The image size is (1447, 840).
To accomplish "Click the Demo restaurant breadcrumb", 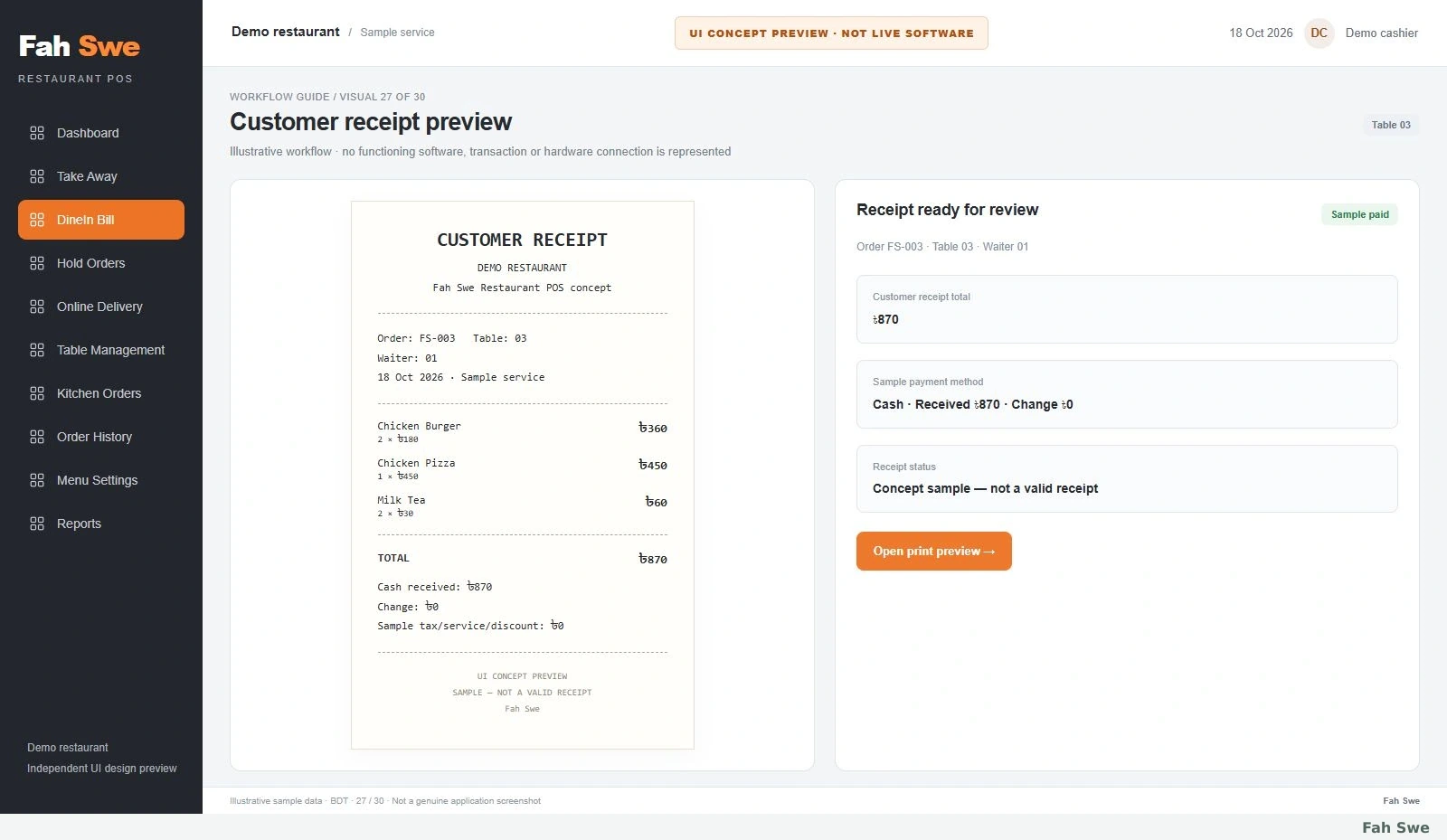I will pos(286,32).
